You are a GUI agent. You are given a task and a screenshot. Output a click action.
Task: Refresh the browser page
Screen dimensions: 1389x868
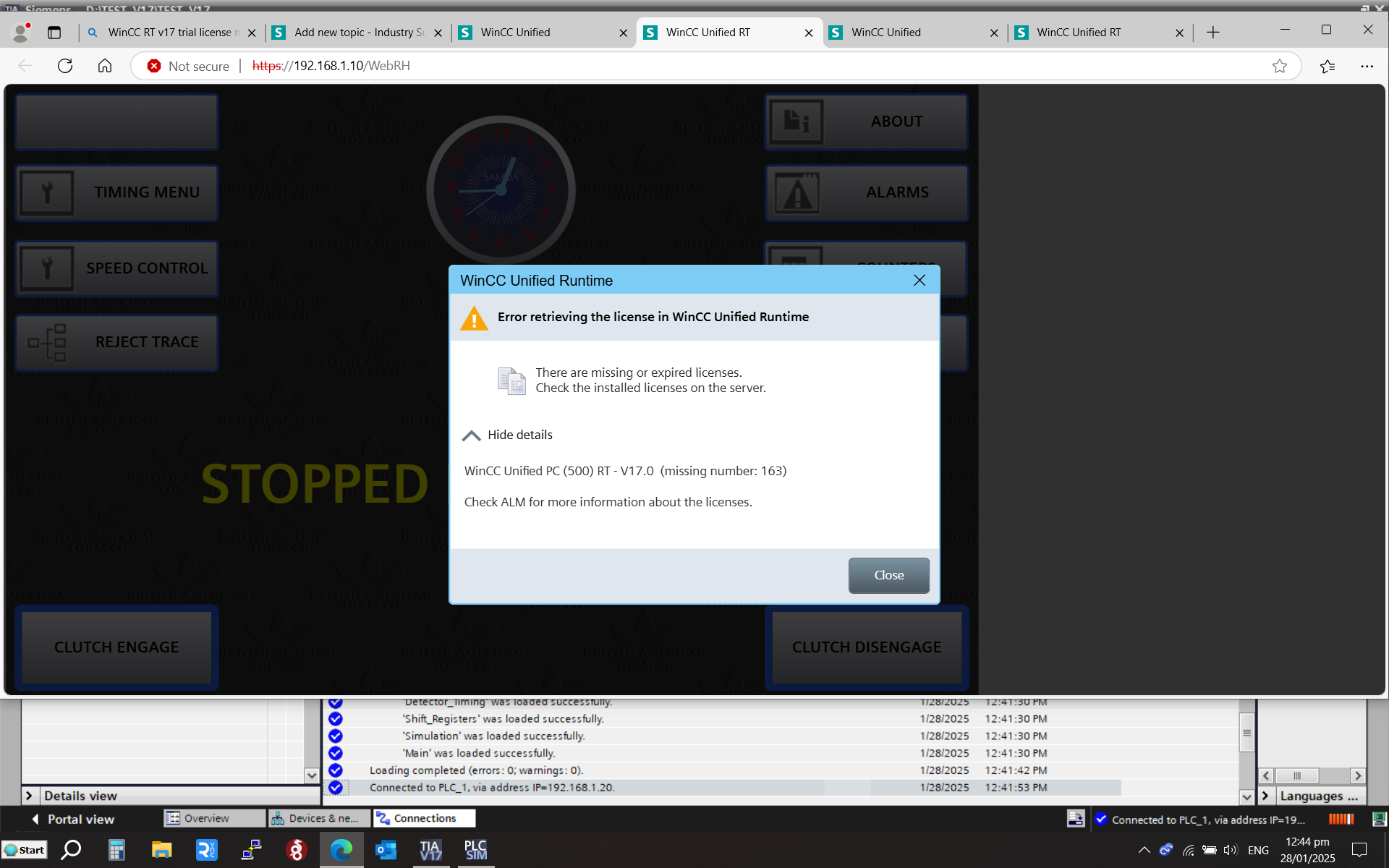click(65, 66)
